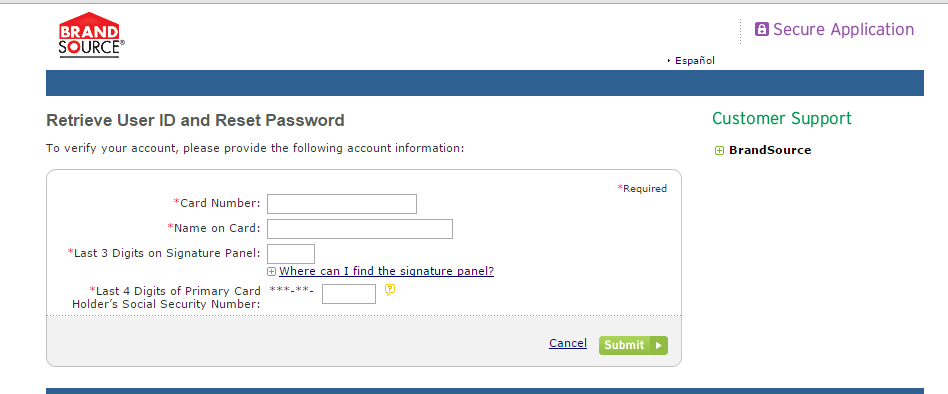Viewport: 948px width, 394px height.
Task: Open 'Where can I find the signature panel?' link
Action: [386, 271]
